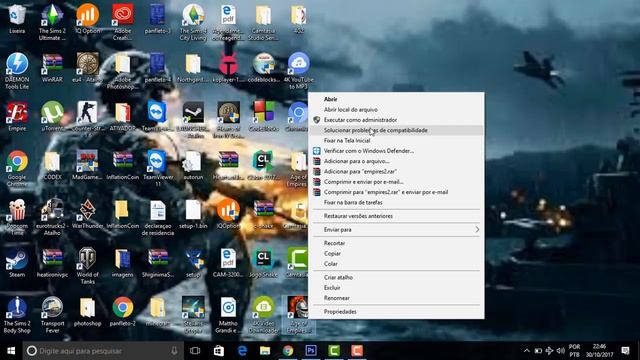Select the Empire desktop shortcut

[x=17, y=116]
